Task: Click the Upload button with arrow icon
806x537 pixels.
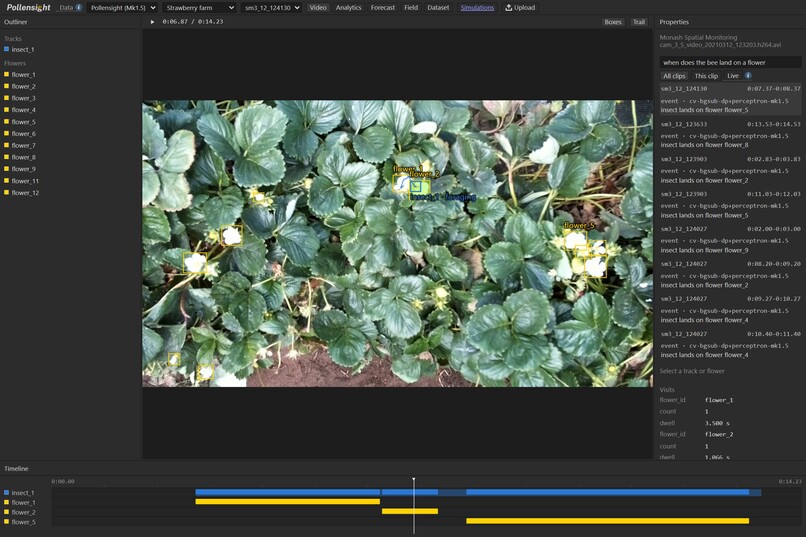Action: tap(520, 8)
